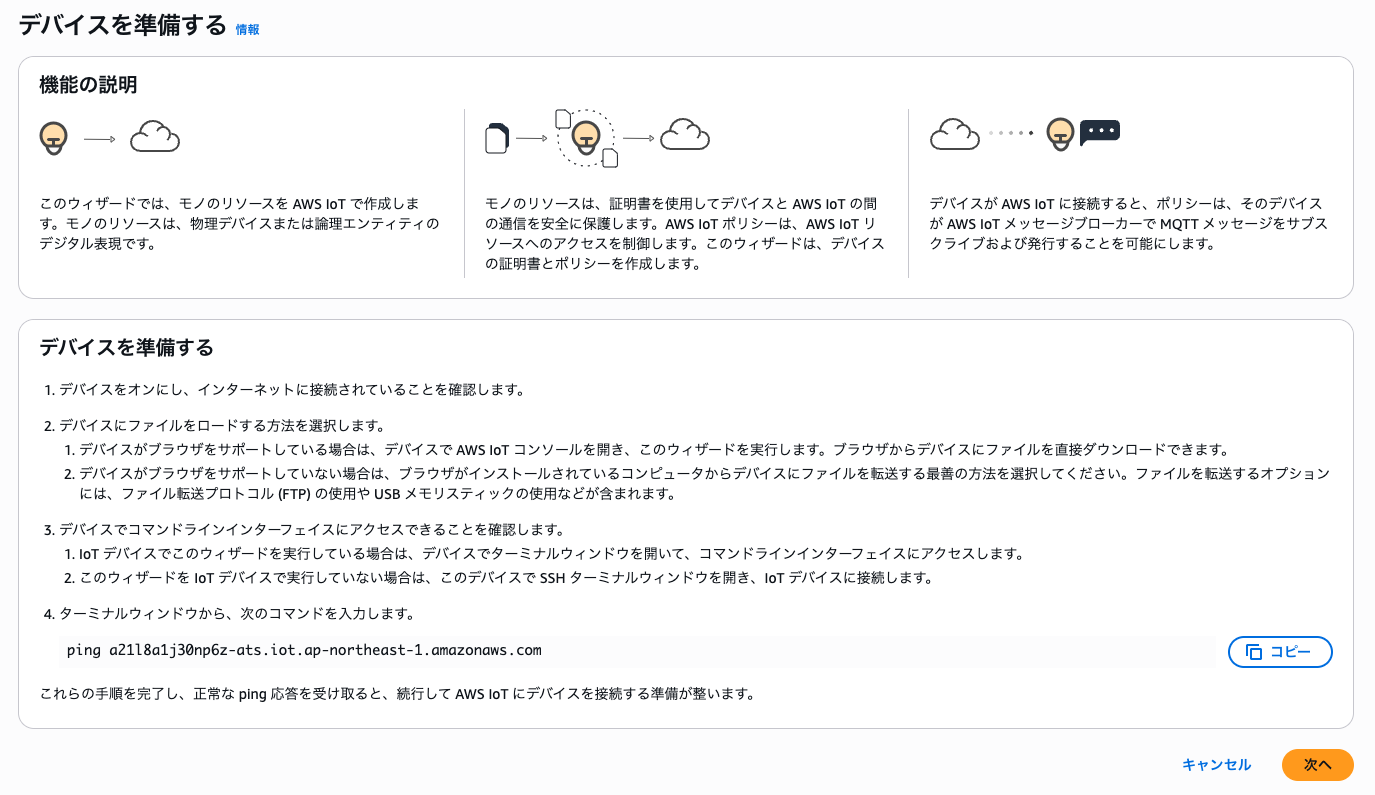Click sub-step mentioning FTP and USB メモリスティック
This screenshot has height=795, width=1375.
click(x=705, y=483)
